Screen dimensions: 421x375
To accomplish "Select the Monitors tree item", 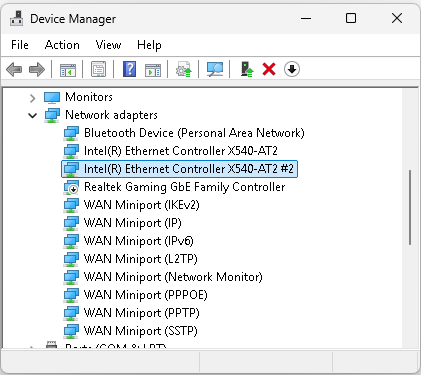I will 89,97.
